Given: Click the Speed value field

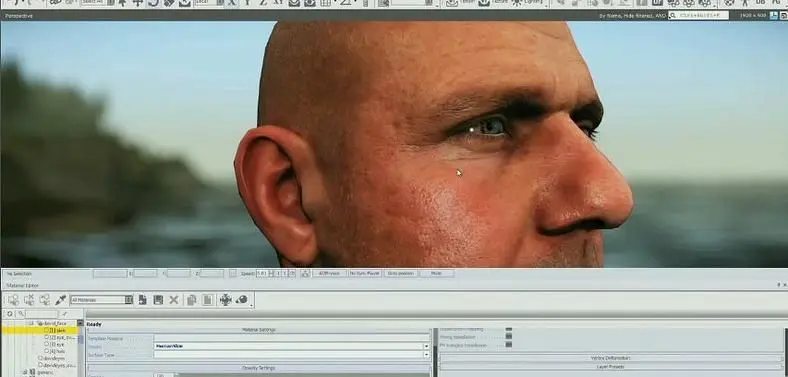Looking at the screenshot, I should click(262, 273).
